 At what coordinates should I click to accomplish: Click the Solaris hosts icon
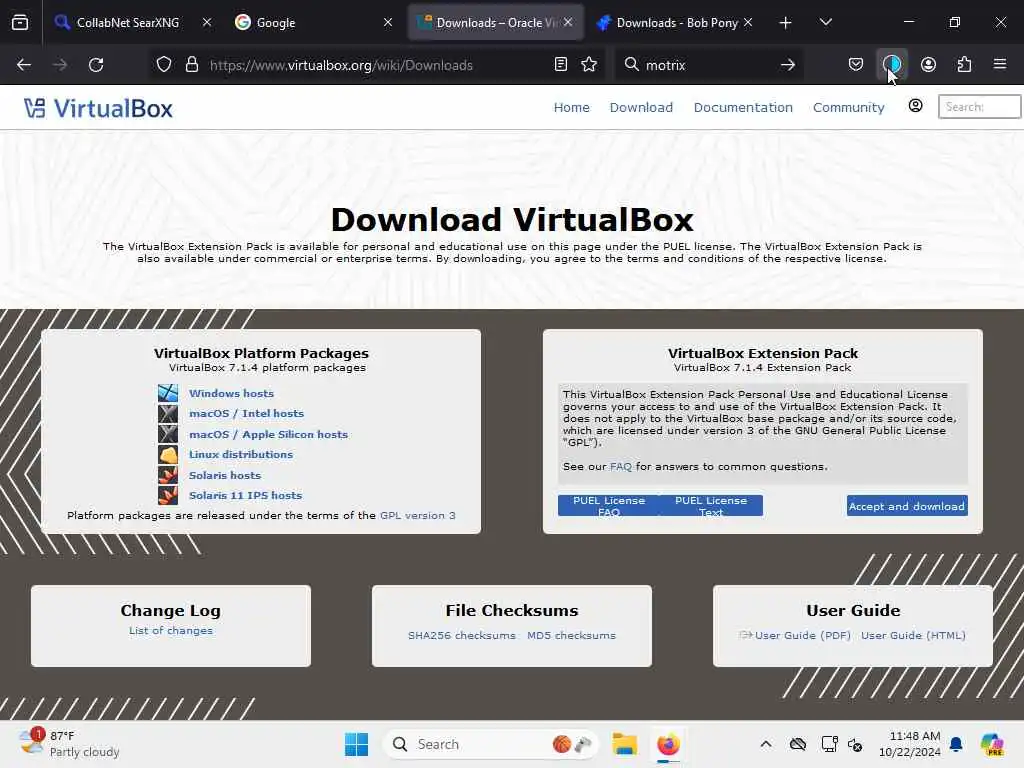pos(168,475)
